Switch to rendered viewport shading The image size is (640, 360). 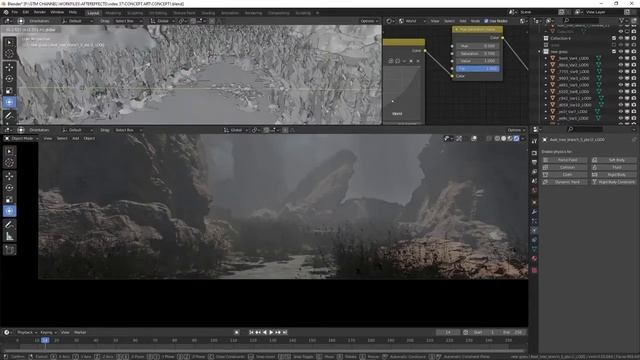click(516, 138)
